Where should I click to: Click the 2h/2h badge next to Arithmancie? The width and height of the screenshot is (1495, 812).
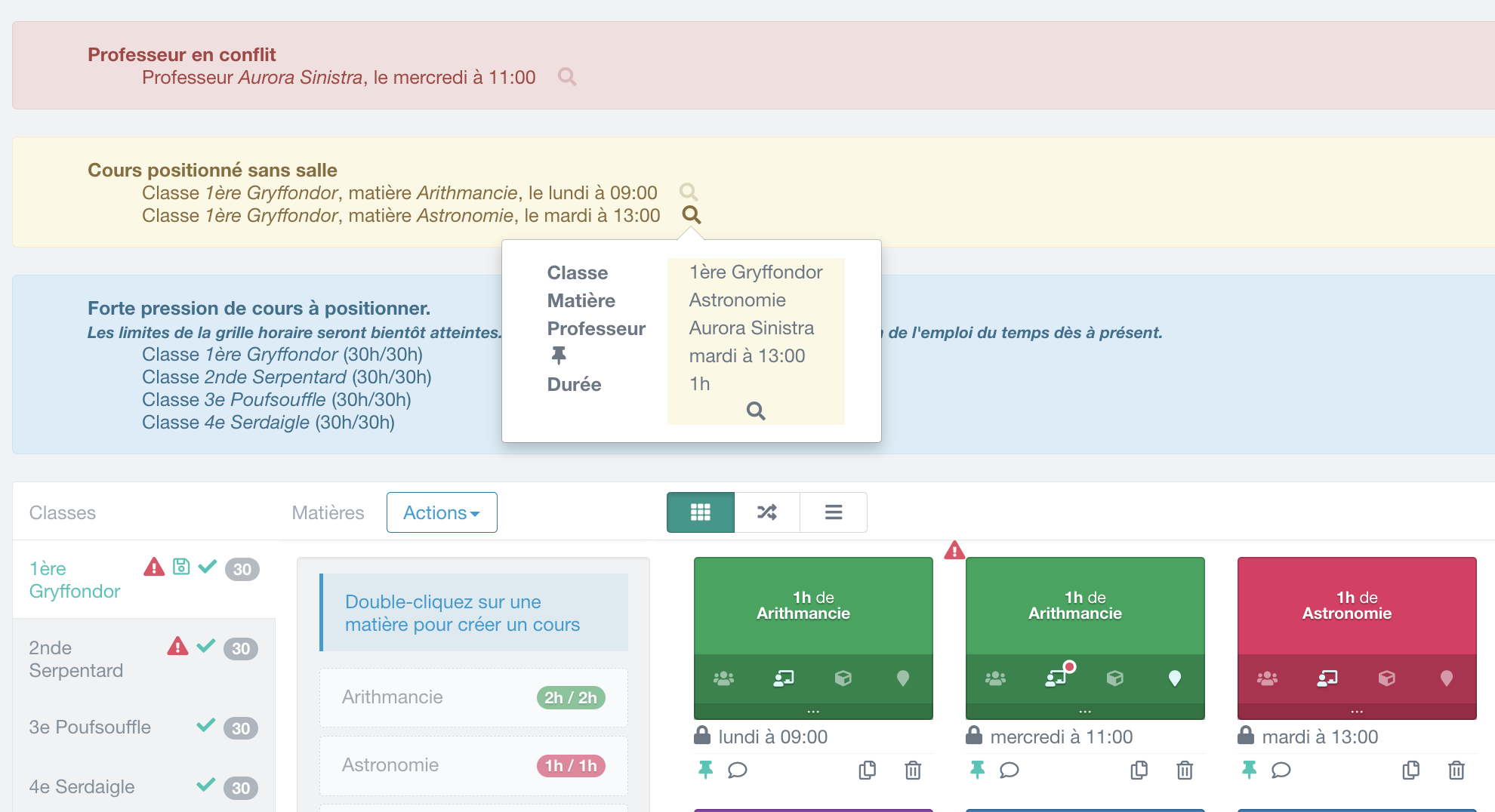[x=571, y=697]
